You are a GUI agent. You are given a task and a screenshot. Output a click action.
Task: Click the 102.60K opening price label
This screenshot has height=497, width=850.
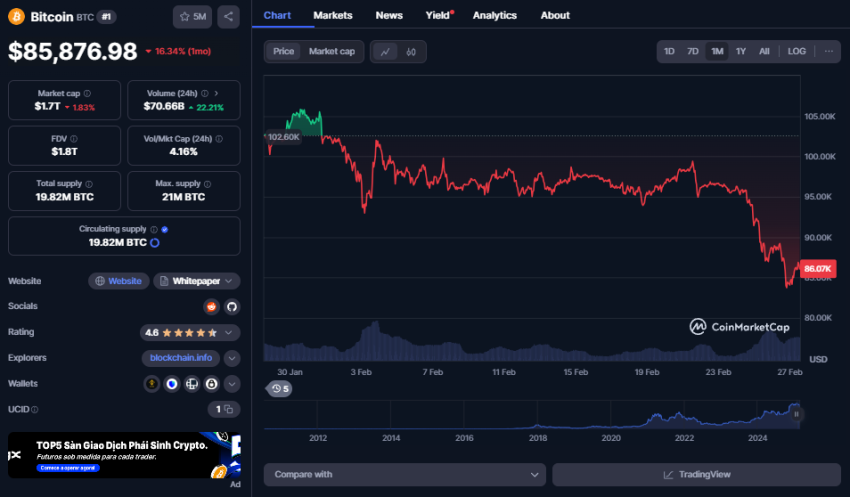tap(284, 137)
